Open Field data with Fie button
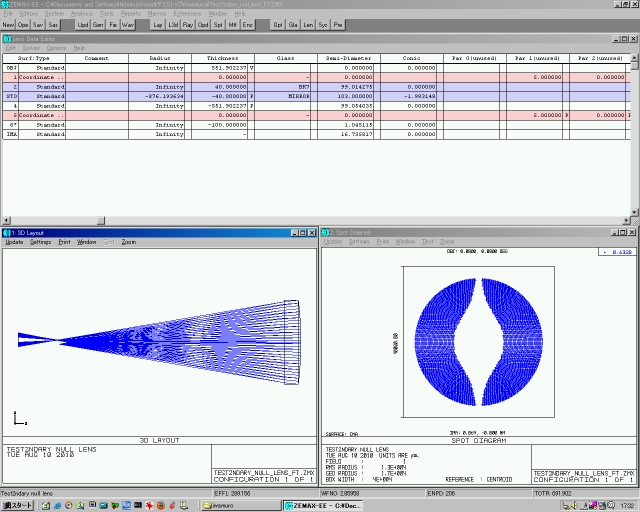Screen dimensions: 640x512 point(113,25)
